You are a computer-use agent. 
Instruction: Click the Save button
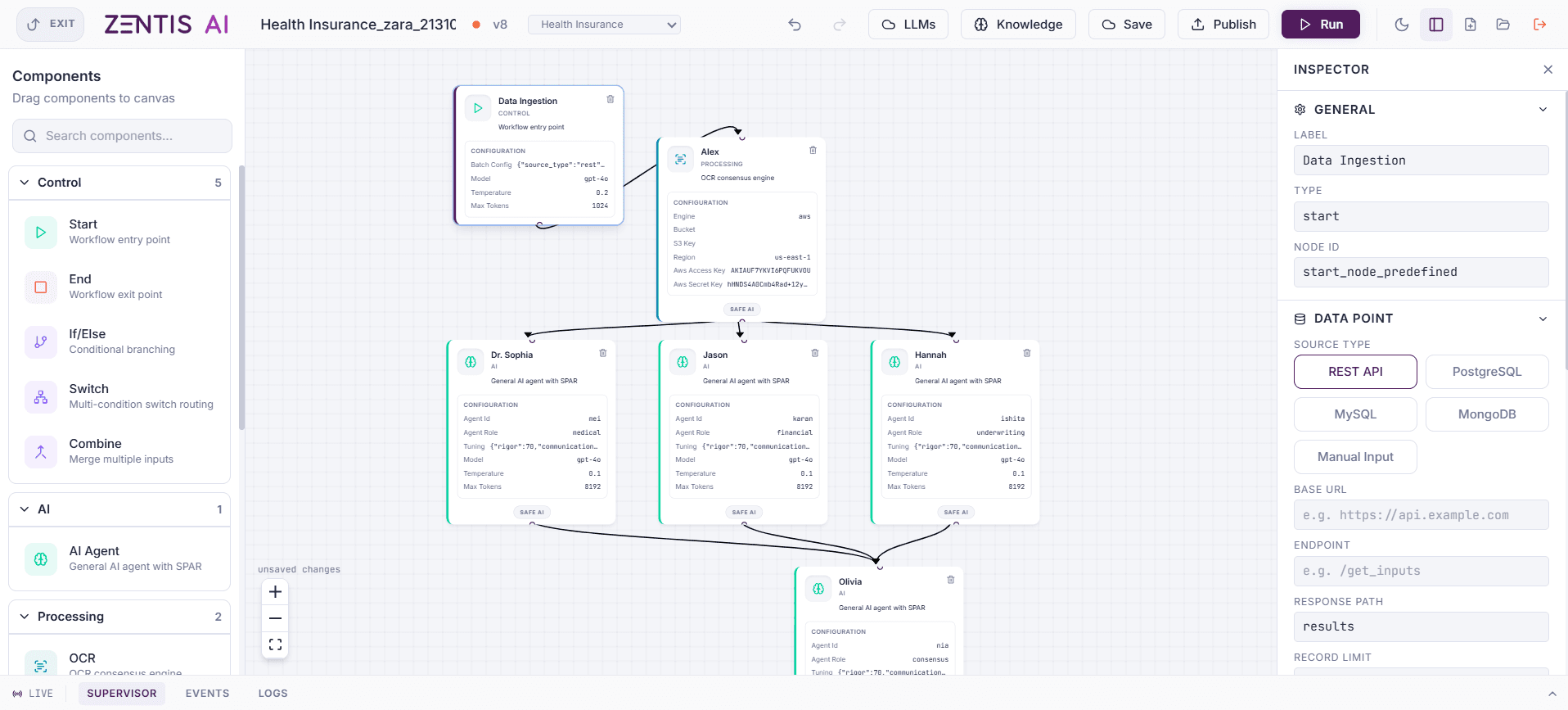tap(1127, 25)
